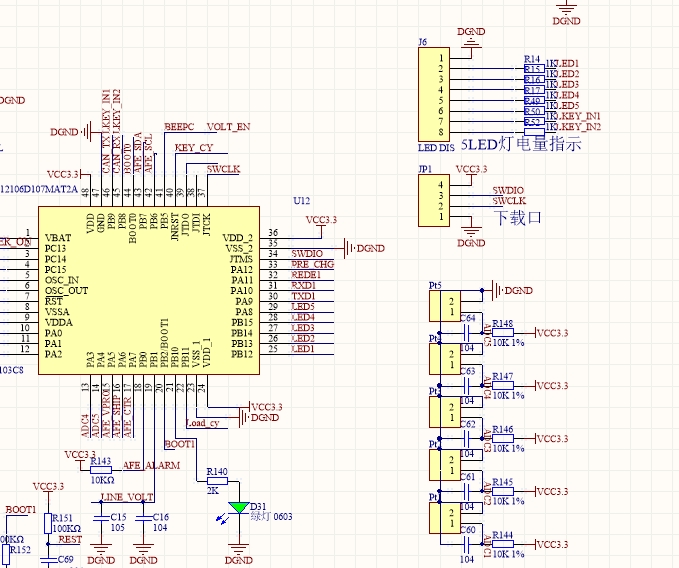The image size is (679, 568).
Task: Select capacitor C63 symbol
Action: [x=467, y=385]
